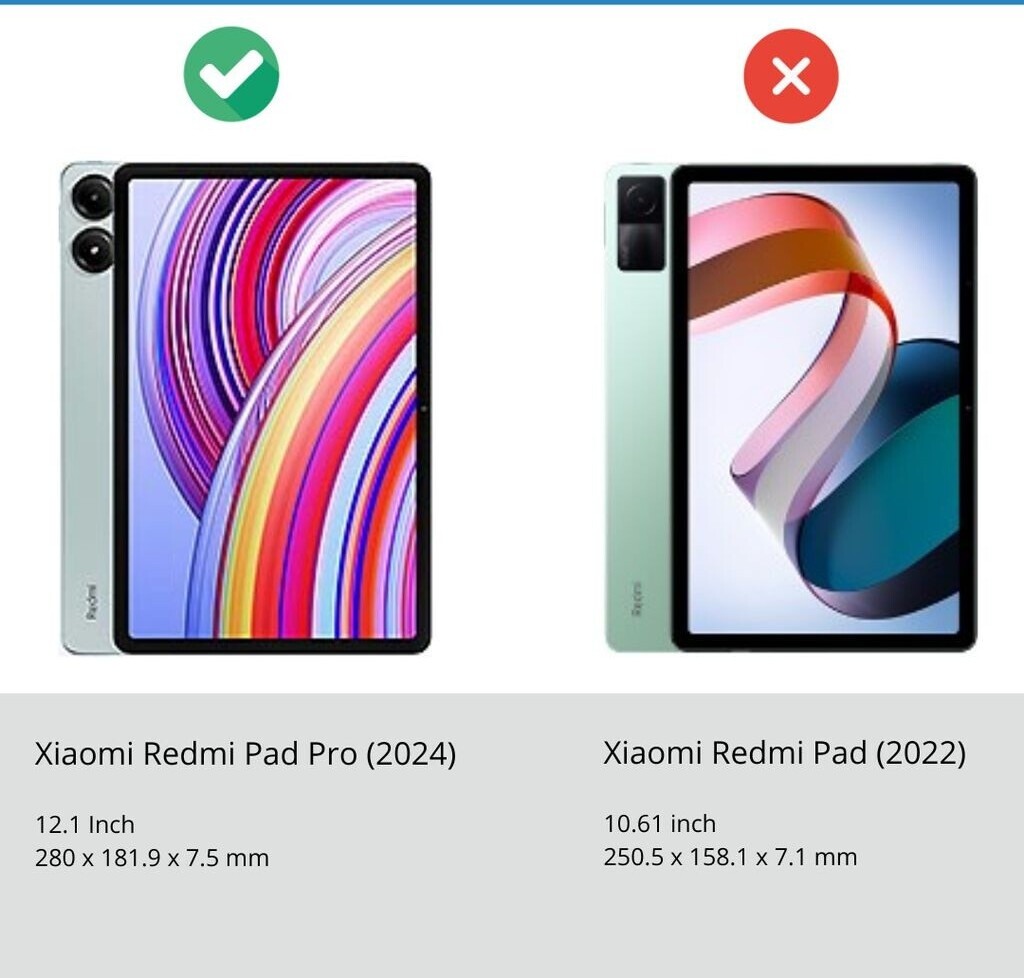Click the Xiaomi Redmi Pad (2022) title
Image resolution: width=1024 pixels, height=978 pixels.
coord(784,753)
